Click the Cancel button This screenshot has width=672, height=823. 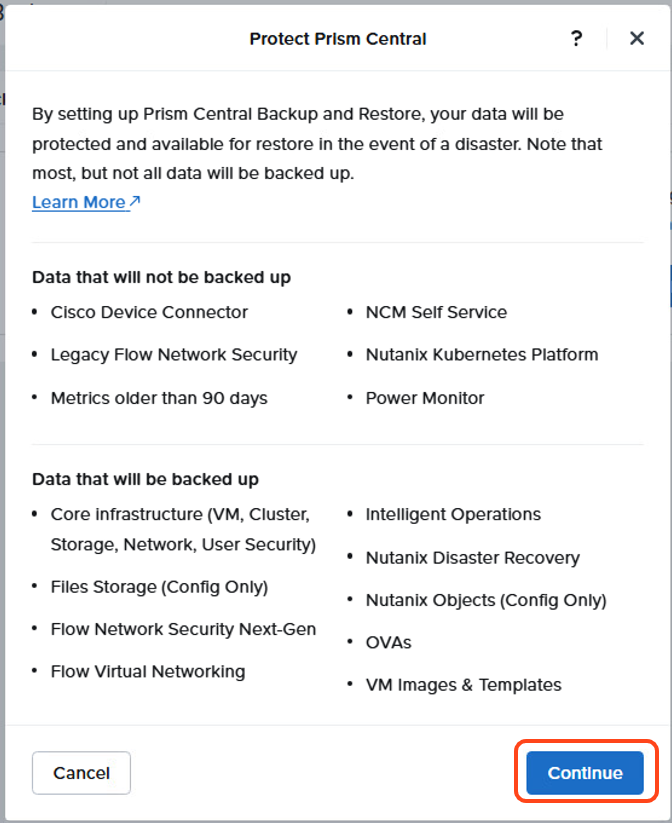point(81,773)
